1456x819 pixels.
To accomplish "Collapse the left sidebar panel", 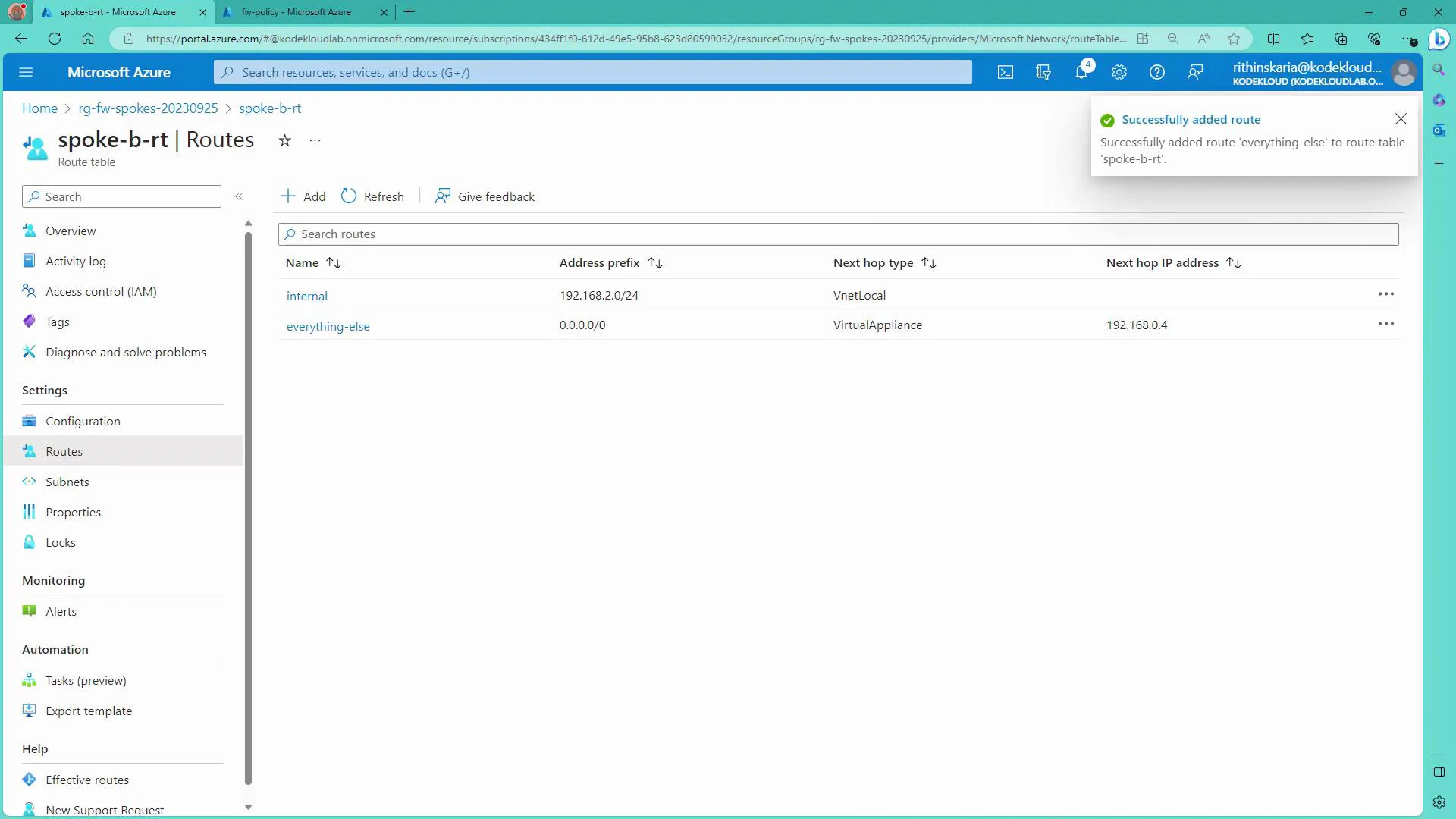I will [239, 196].
